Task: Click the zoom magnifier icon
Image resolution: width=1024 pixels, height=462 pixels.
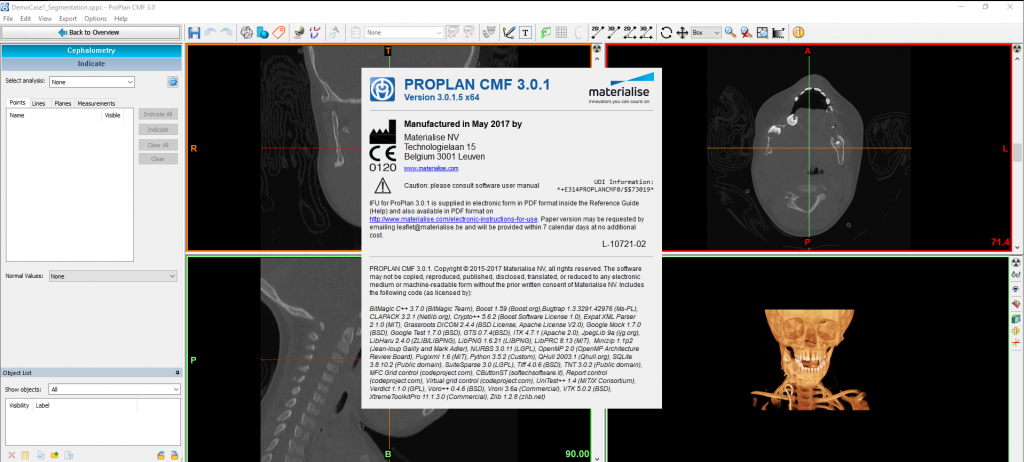Action: point(730,32)
